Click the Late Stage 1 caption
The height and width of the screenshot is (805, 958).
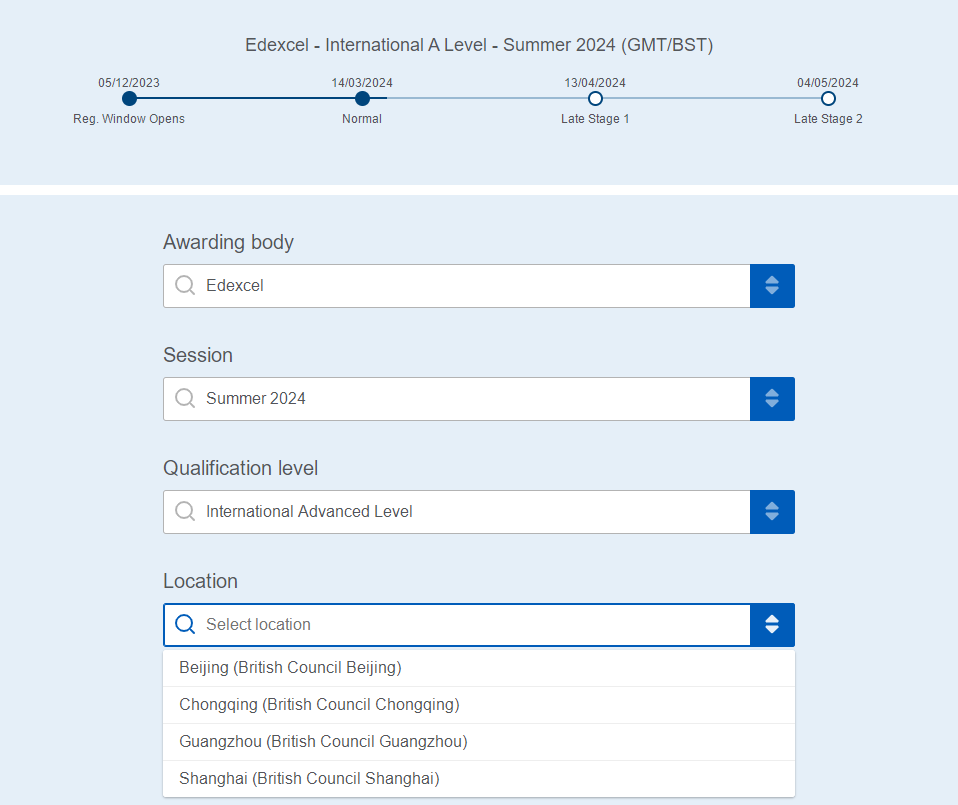[595, 118]
